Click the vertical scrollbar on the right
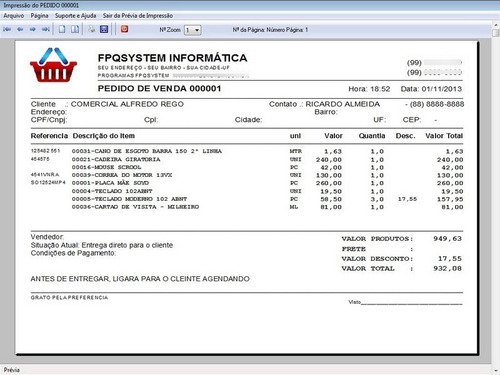500x375 pixels. click(496, 197)
